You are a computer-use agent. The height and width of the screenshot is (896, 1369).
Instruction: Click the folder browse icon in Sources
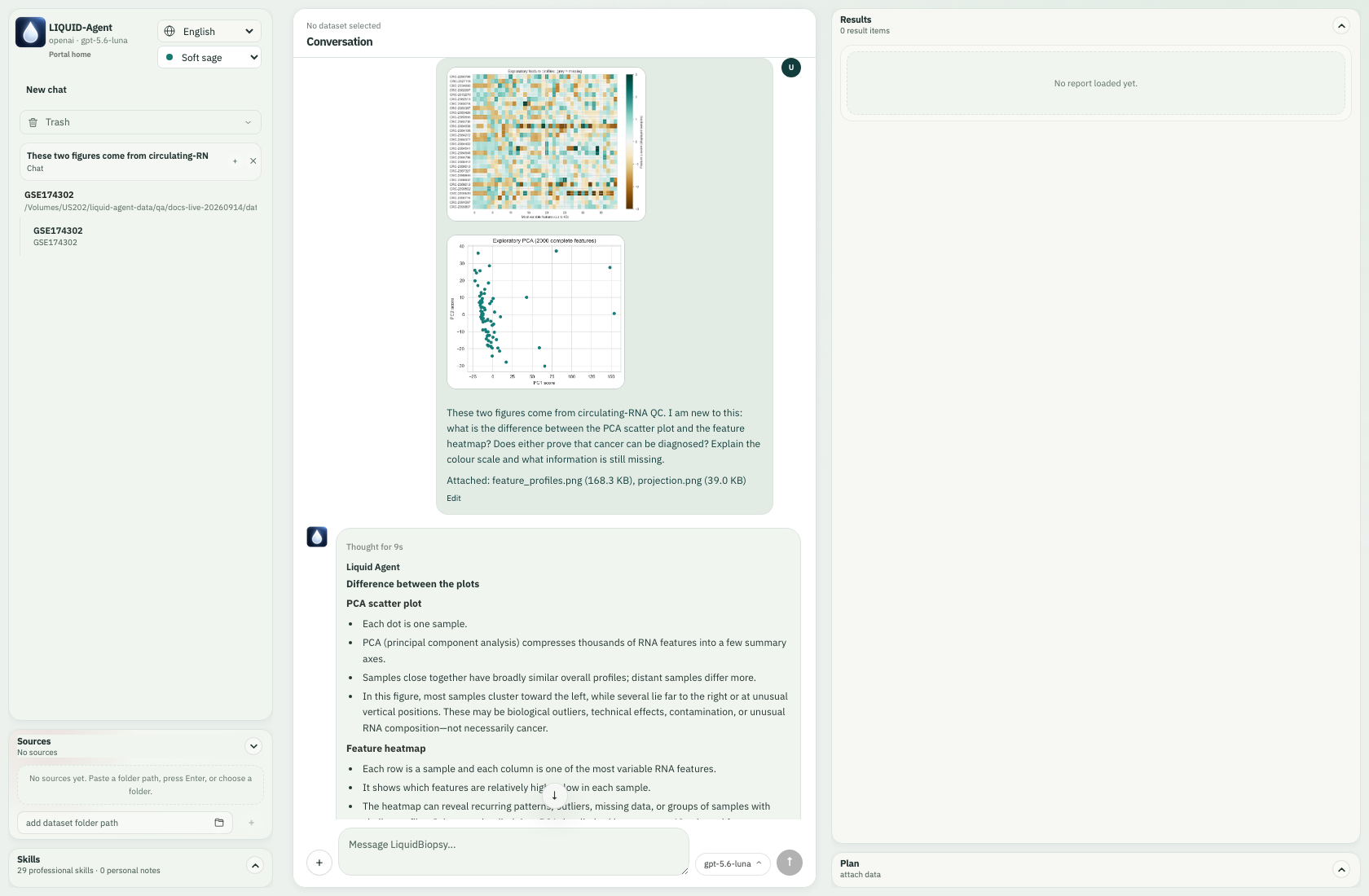[219, 823]
